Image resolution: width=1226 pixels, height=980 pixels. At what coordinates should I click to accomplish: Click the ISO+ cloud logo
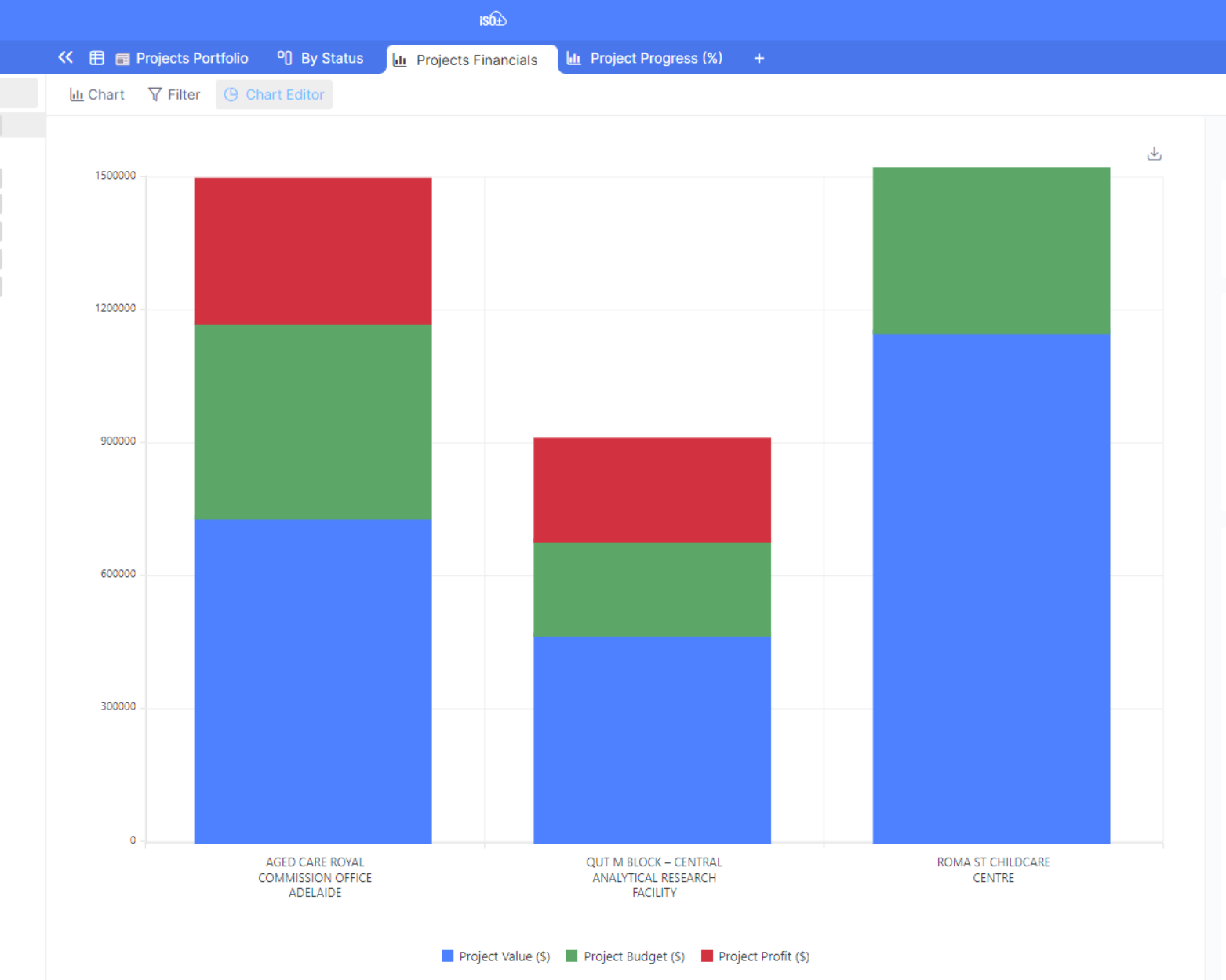(x=493, y=20)
